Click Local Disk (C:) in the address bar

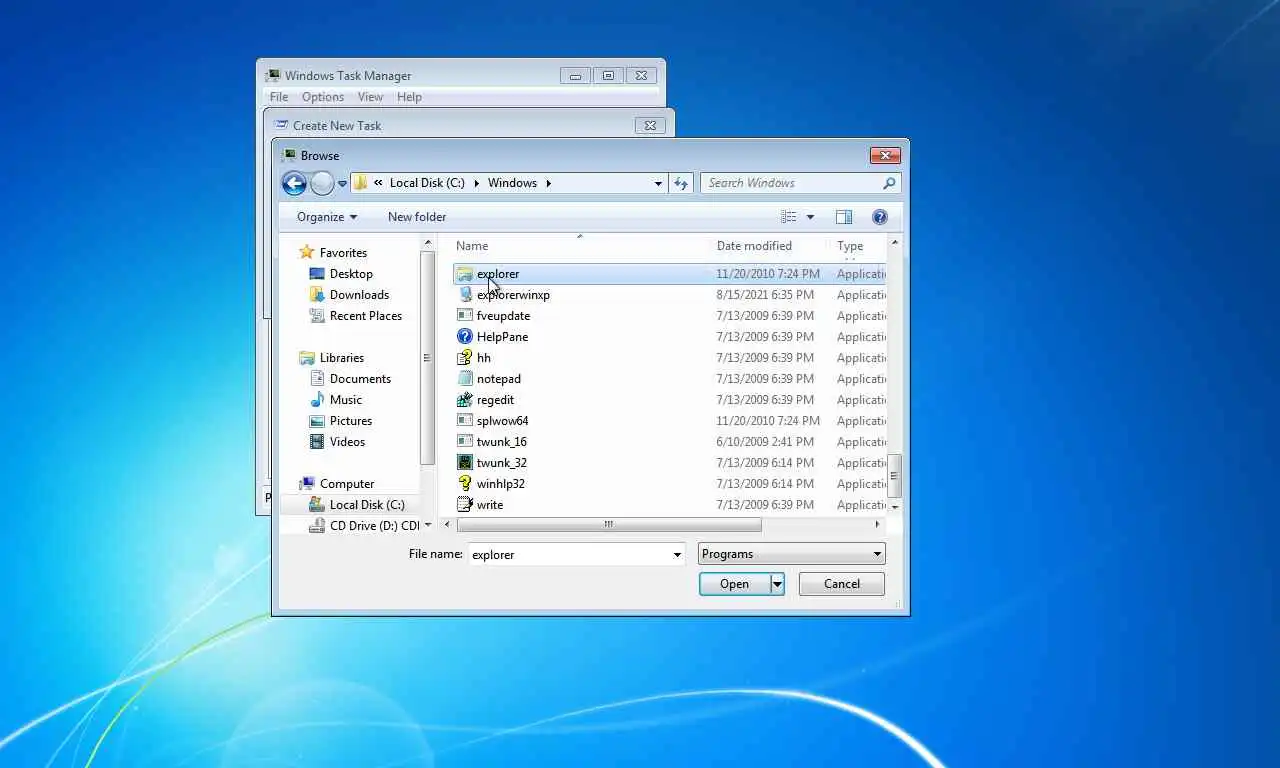427,183
